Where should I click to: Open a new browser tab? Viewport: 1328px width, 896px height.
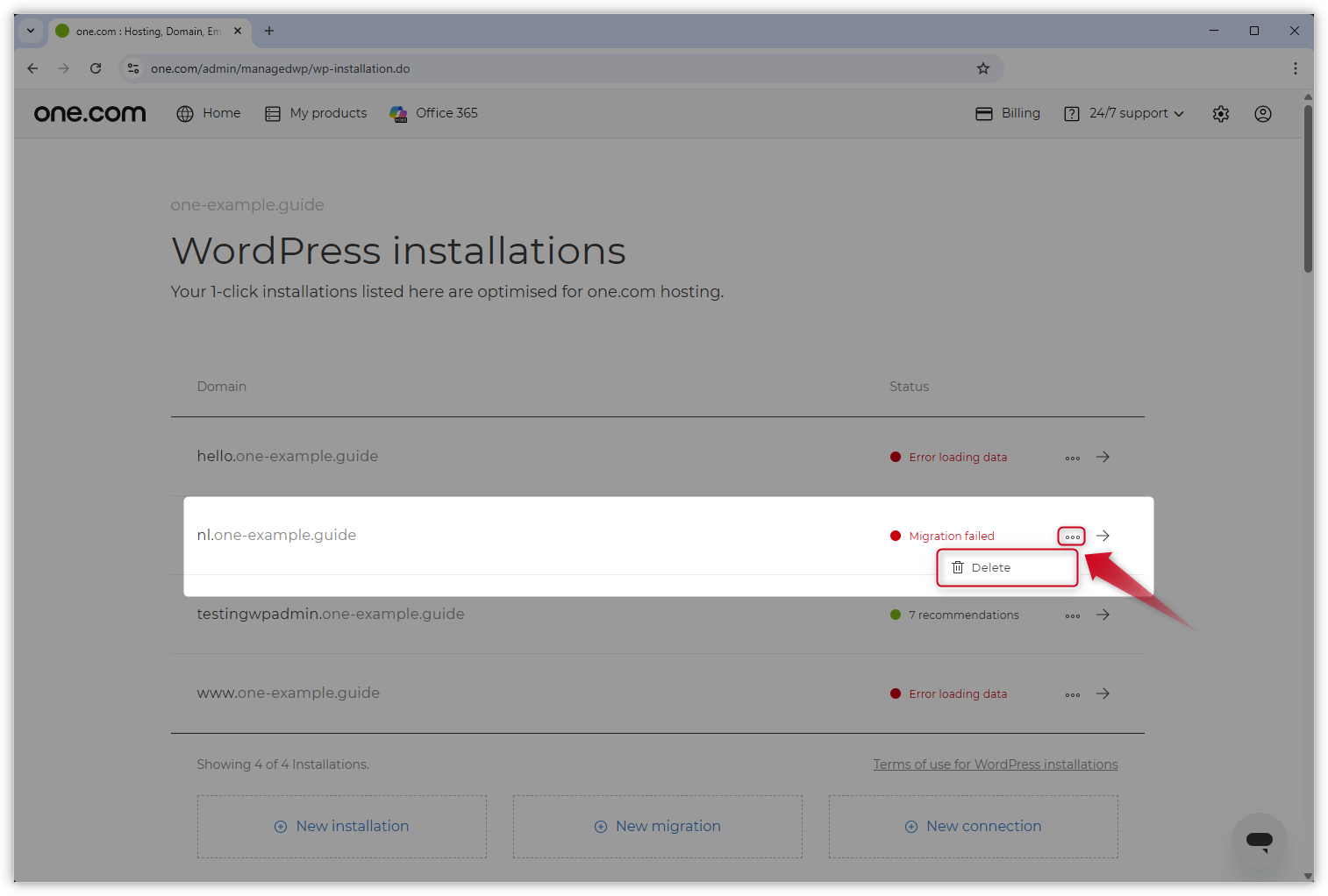(x=269, y=31)
